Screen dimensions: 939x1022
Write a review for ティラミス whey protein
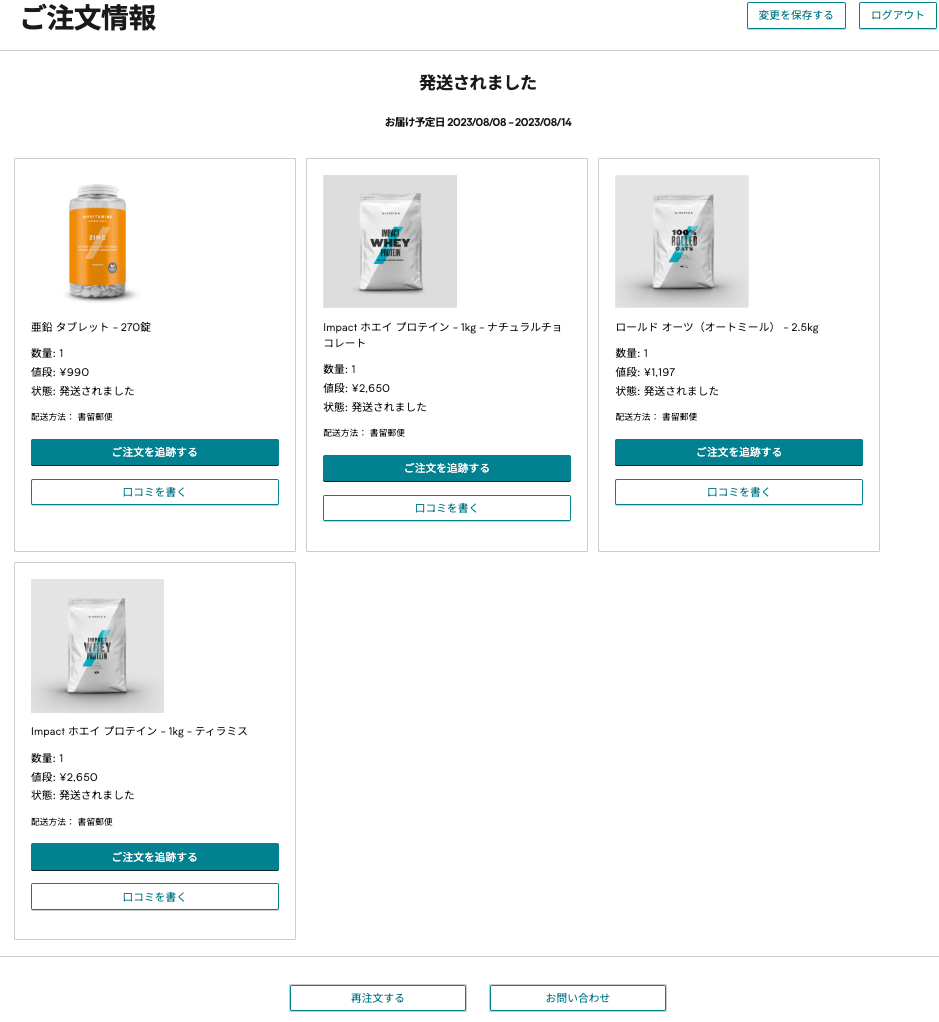tap(155, 897)
